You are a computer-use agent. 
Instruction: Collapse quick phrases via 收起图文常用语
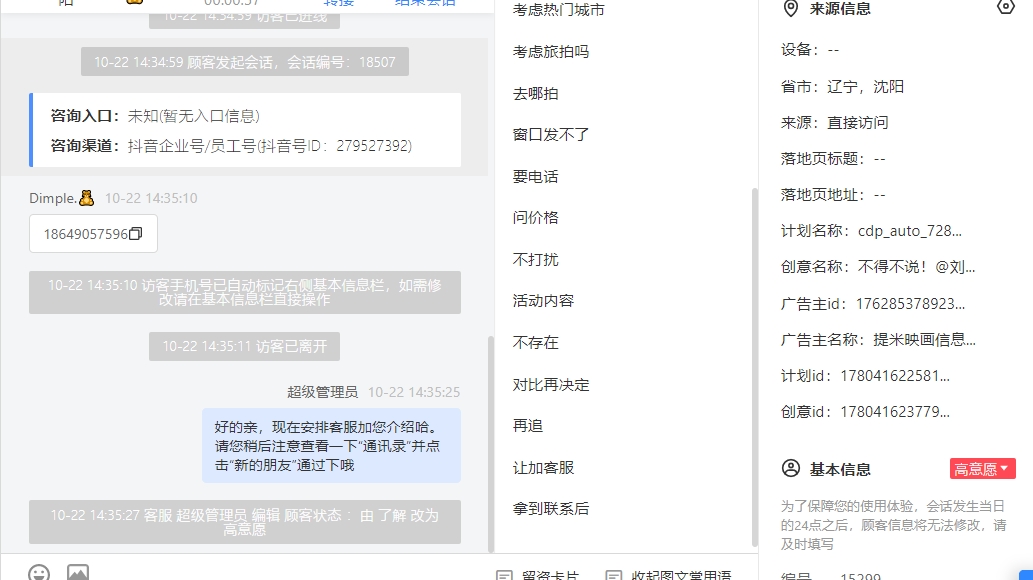pos(669,575)
